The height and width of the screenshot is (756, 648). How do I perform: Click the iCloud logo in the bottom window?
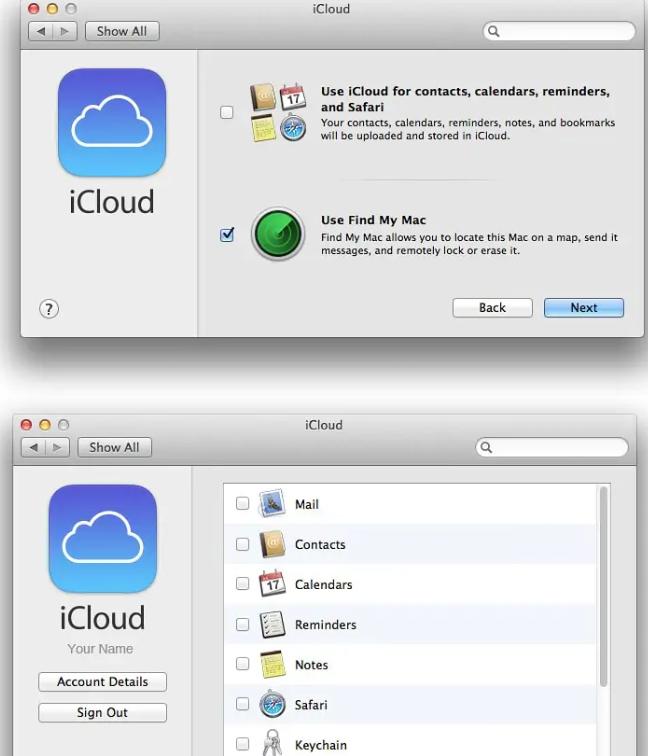tap(103, 539)
